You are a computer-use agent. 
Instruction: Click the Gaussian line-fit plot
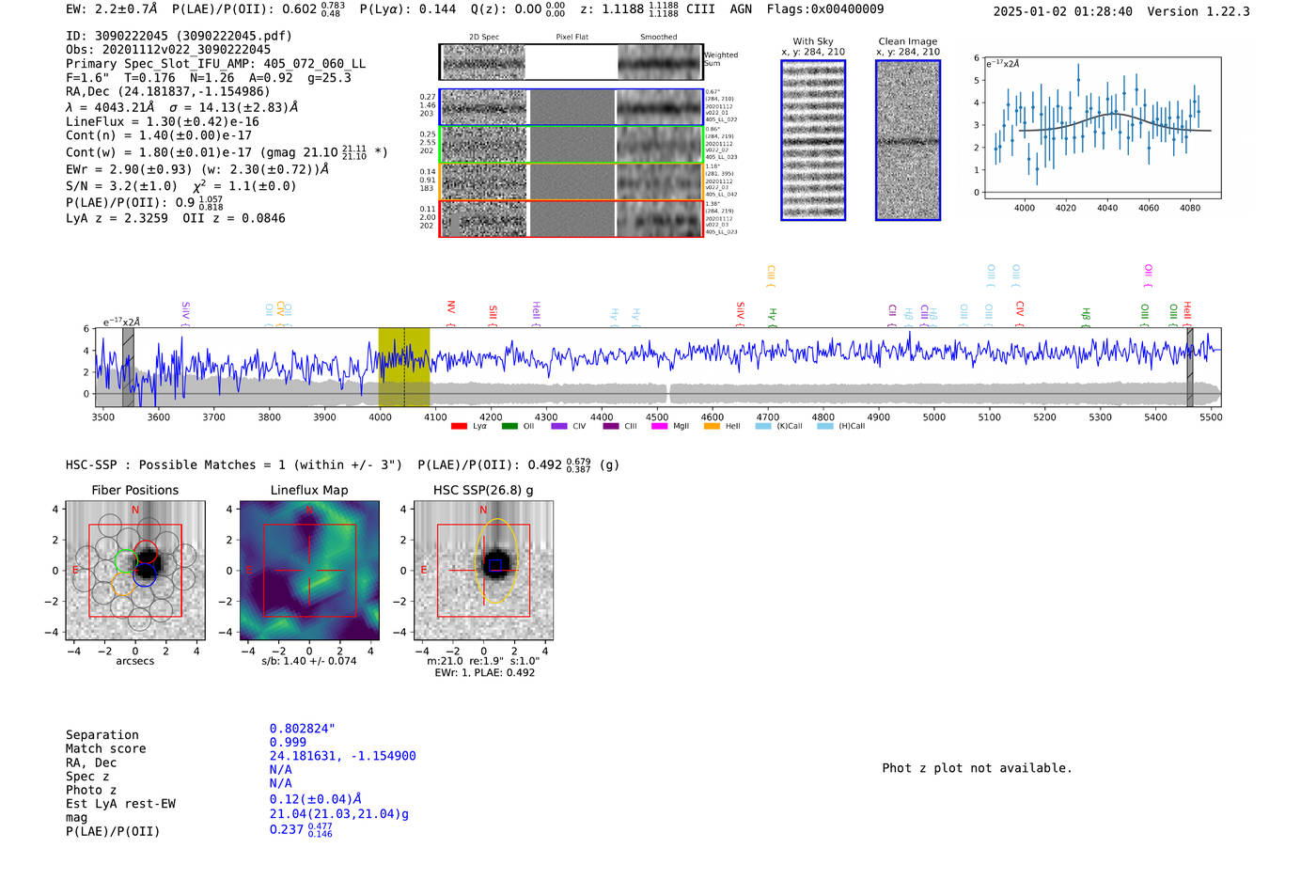[x=1102, y=128]
